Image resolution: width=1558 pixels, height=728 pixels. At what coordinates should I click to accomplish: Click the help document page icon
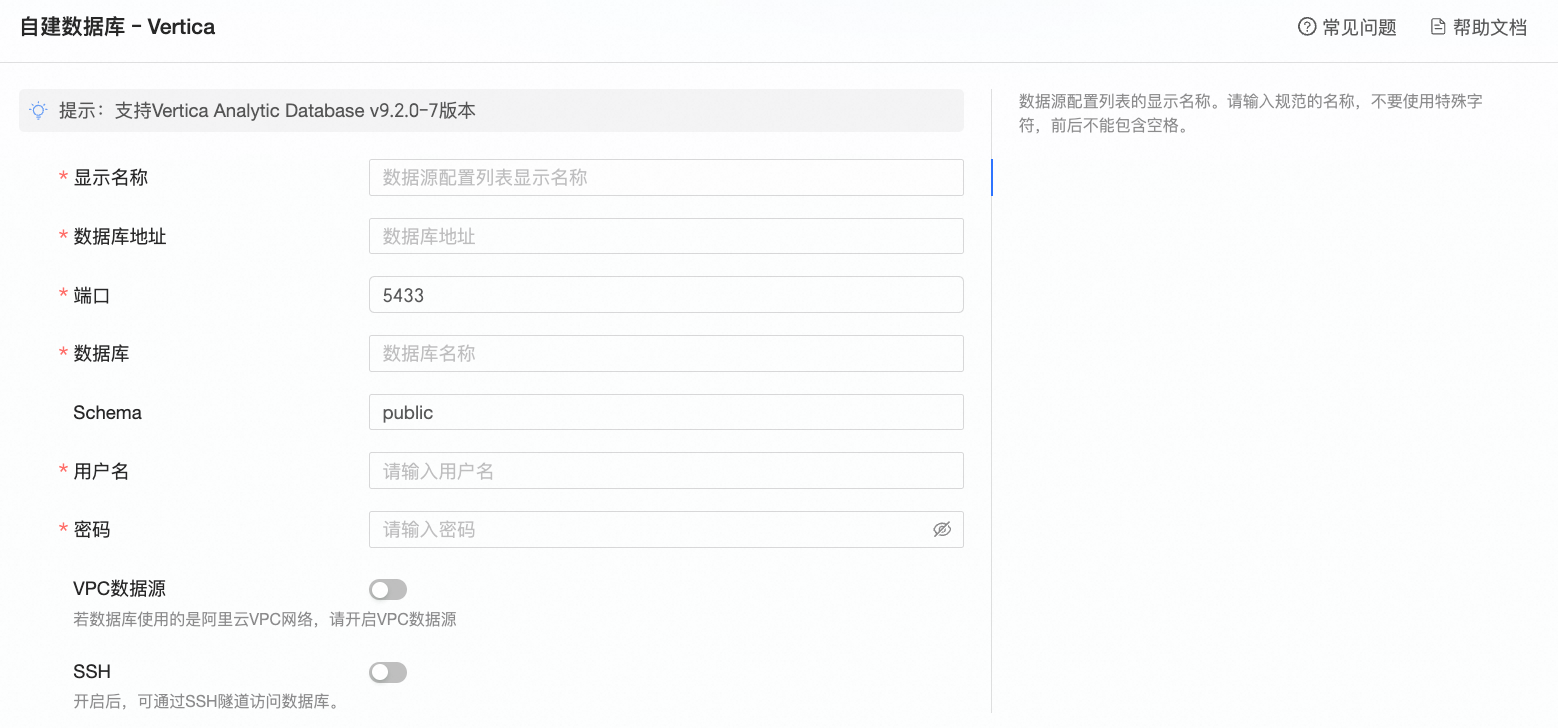pyautogui.click(x=1438, y=27)
